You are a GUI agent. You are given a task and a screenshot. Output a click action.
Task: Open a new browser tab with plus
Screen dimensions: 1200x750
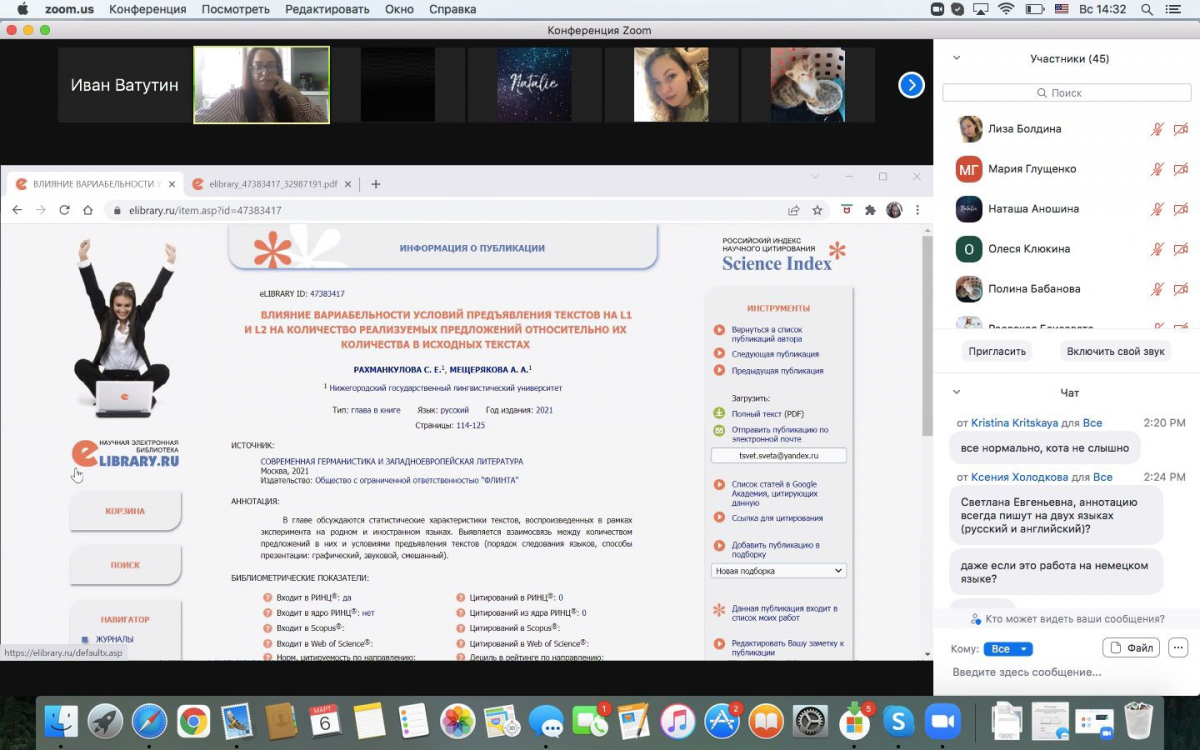(x=376, y=184)
